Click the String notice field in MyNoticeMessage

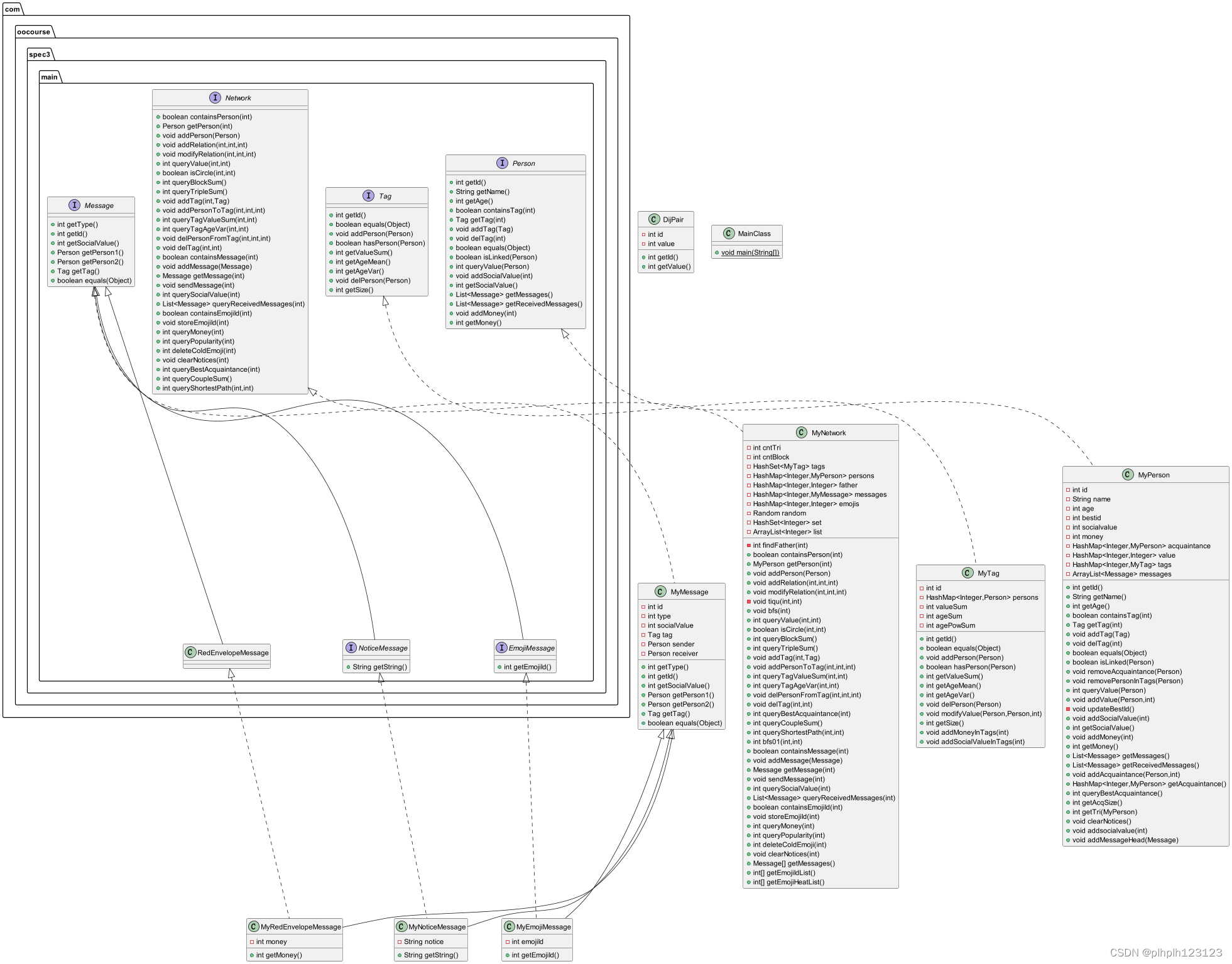(x=423, y=941)
